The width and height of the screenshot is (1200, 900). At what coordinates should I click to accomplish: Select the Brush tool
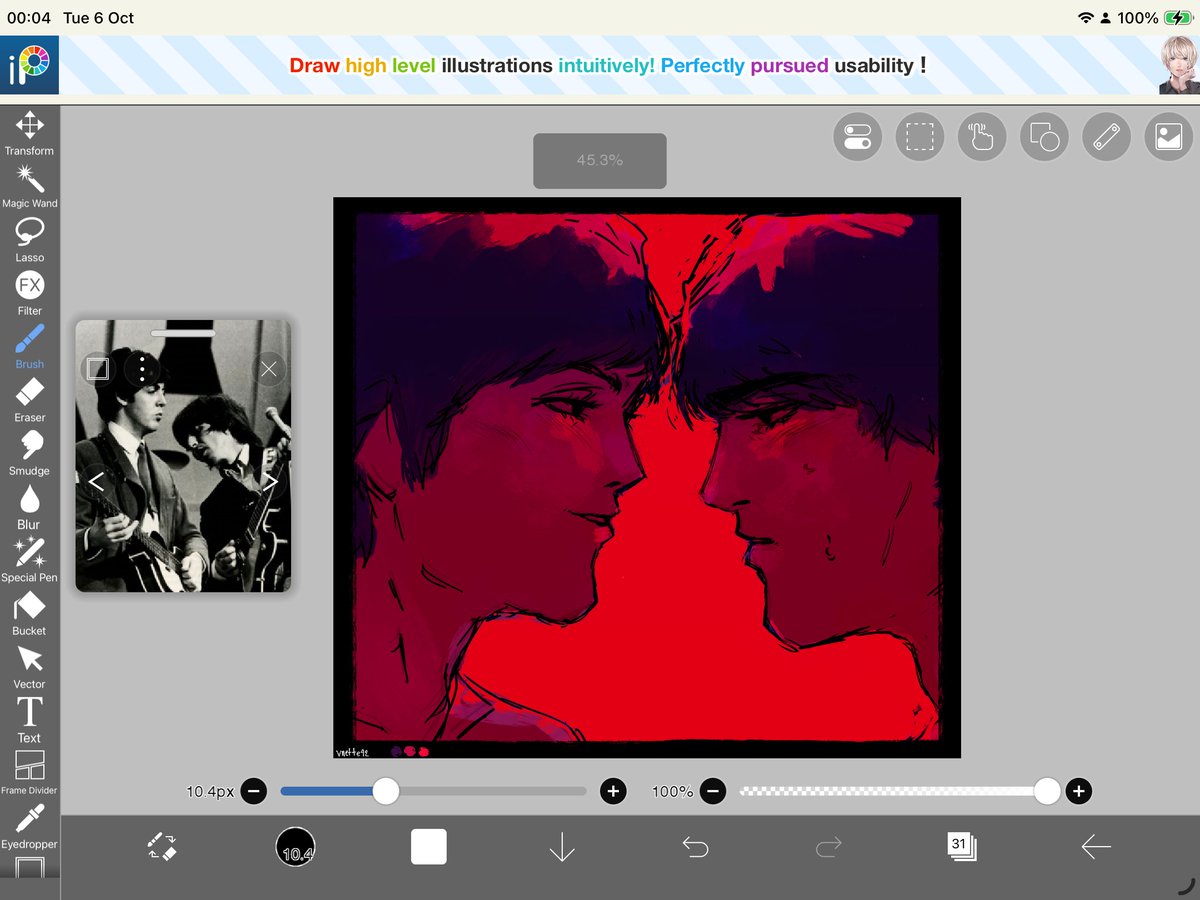click(29, 347)
